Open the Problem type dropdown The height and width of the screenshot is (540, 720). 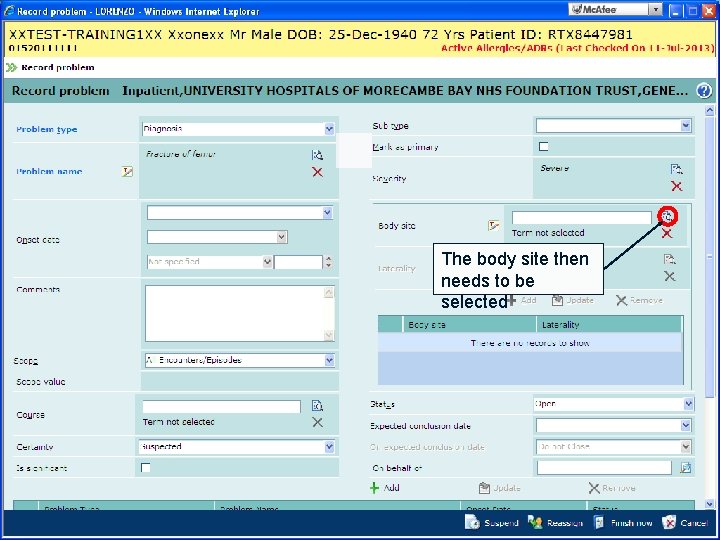click(x=329, y=129)
